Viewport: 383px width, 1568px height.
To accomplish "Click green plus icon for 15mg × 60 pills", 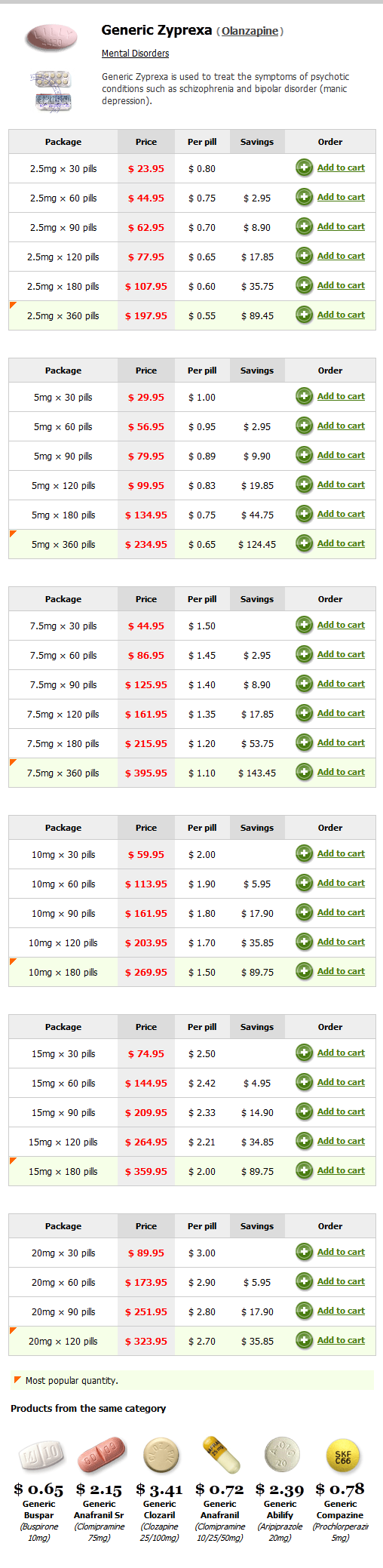I will click(304, 1082).
